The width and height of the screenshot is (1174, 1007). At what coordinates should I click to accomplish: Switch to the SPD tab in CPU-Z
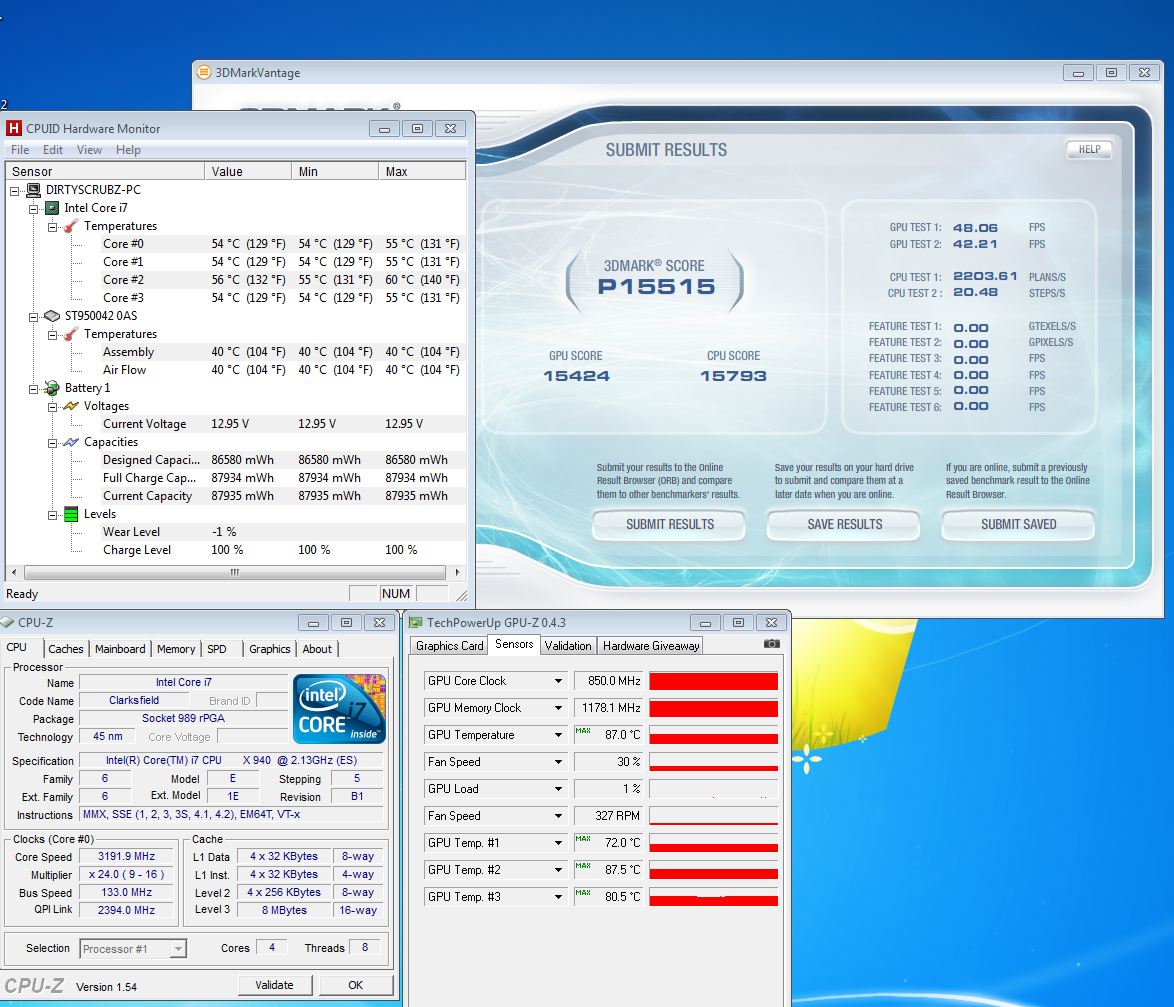(217, 649)
